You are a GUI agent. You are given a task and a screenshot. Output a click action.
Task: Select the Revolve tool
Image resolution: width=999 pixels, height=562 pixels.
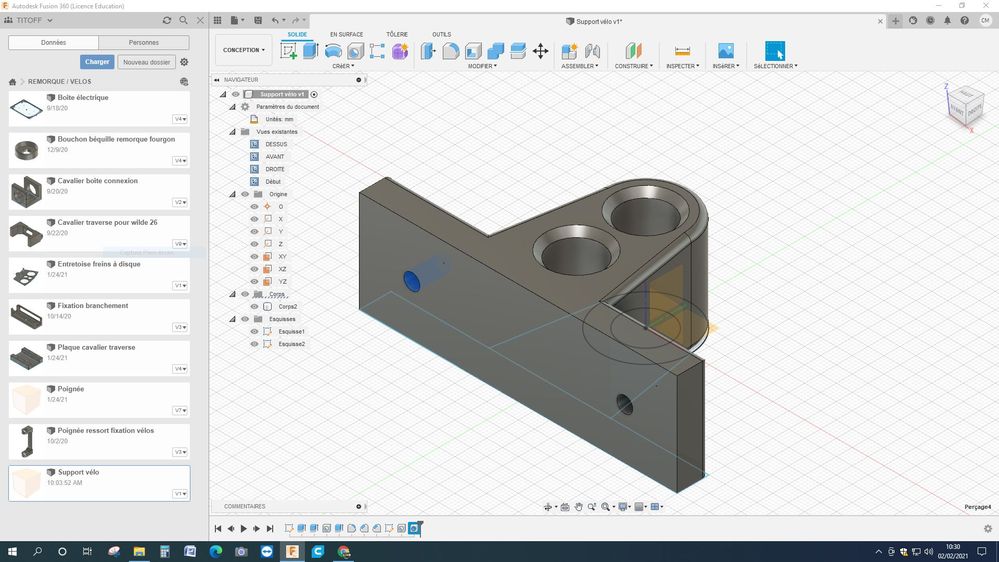tap(333, 51)
